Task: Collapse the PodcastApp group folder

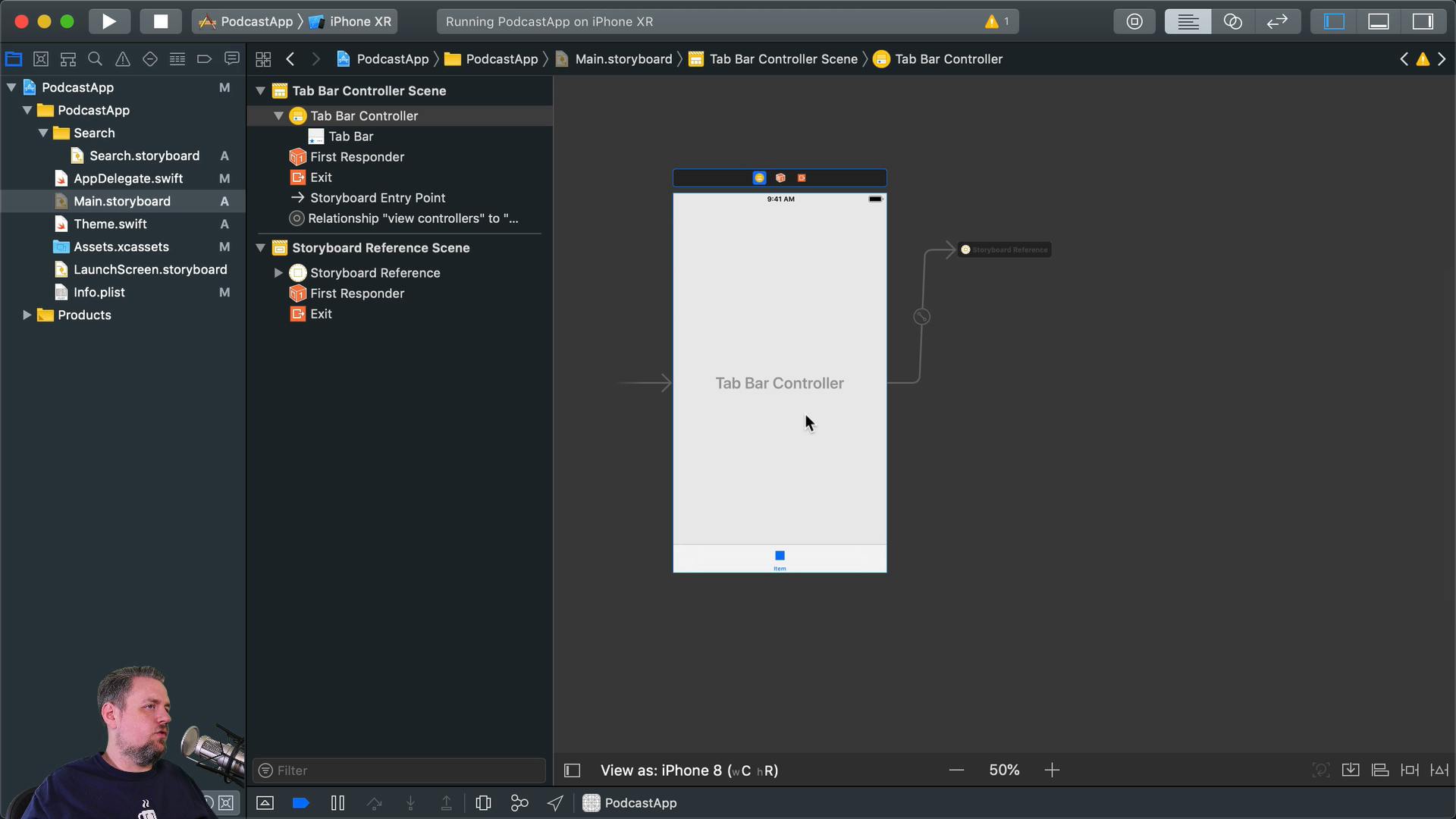Action: (27, 111)
